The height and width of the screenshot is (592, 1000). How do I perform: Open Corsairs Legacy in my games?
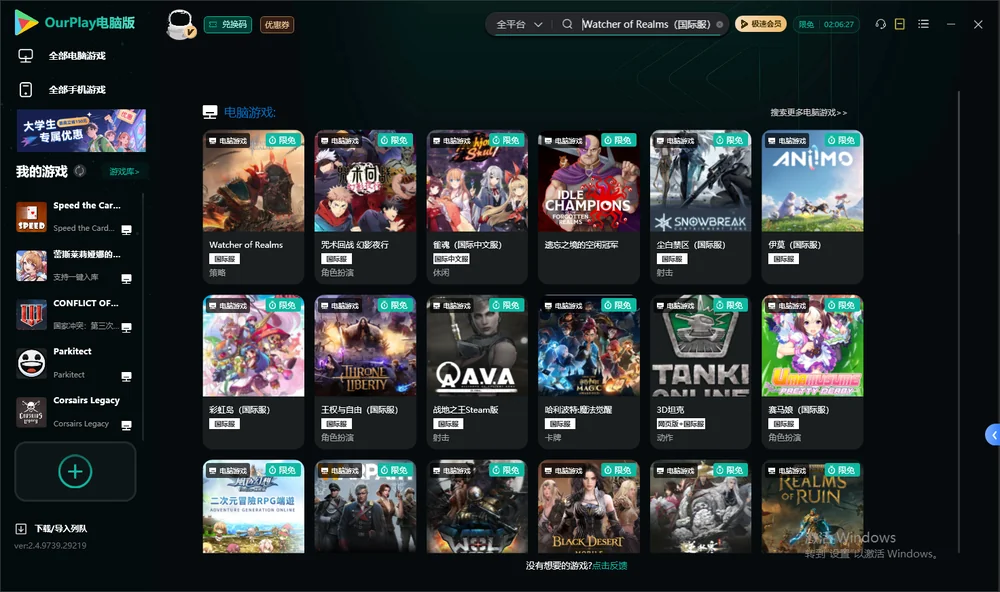point(73,412)
